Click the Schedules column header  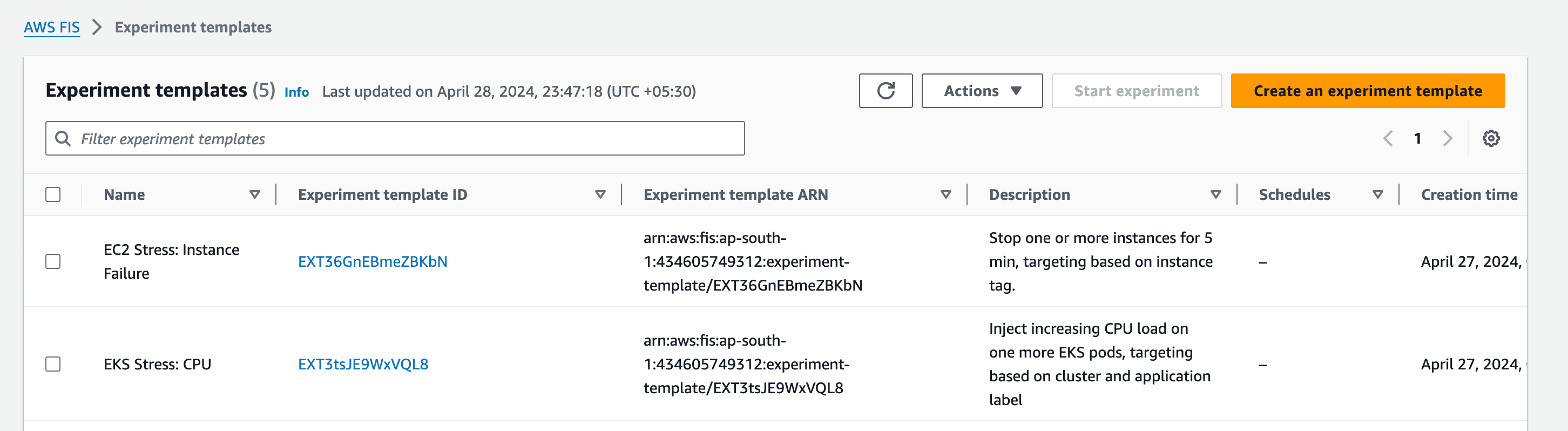pos(1294,194)
